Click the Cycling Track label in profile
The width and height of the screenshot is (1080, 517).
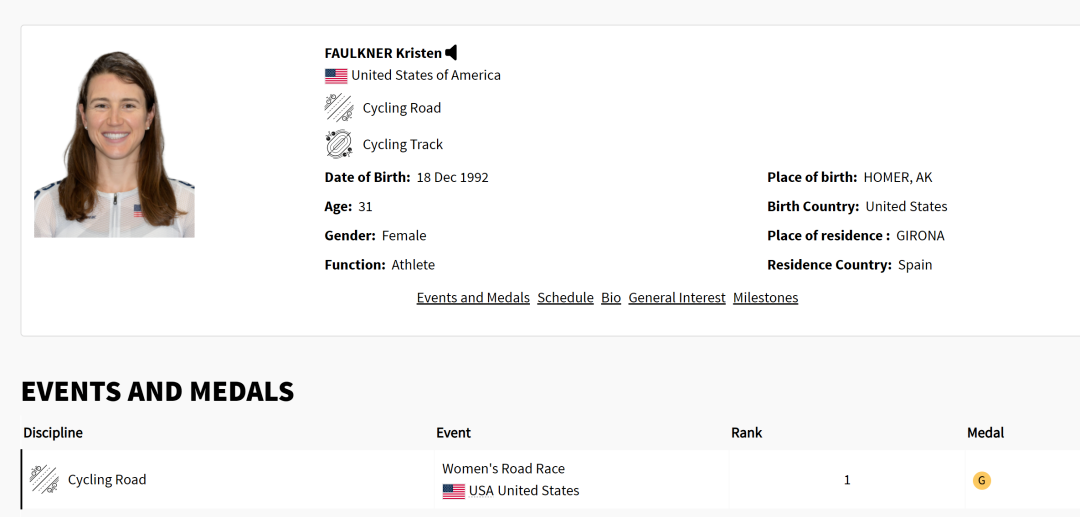403,145
